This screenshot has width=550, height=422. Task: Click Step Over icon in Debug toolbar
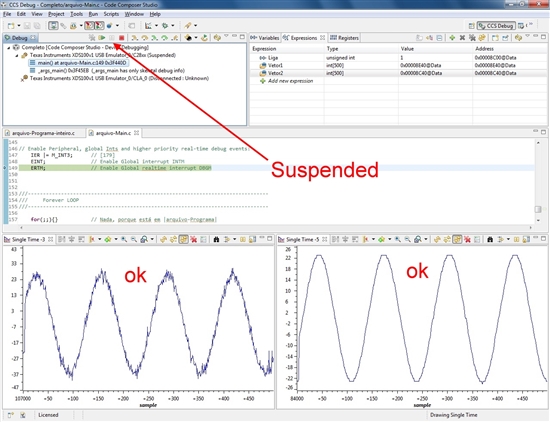[x=145, y=38]
